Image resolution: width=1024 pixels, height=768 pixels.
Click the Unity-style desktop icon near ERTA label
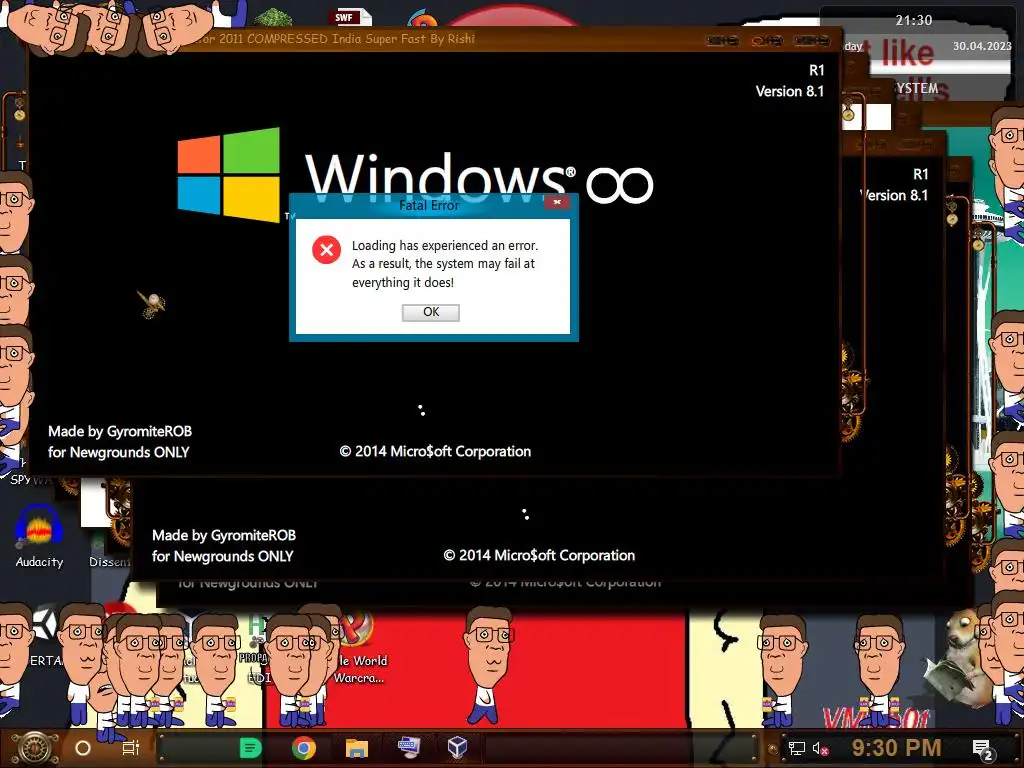coord(44,626)
